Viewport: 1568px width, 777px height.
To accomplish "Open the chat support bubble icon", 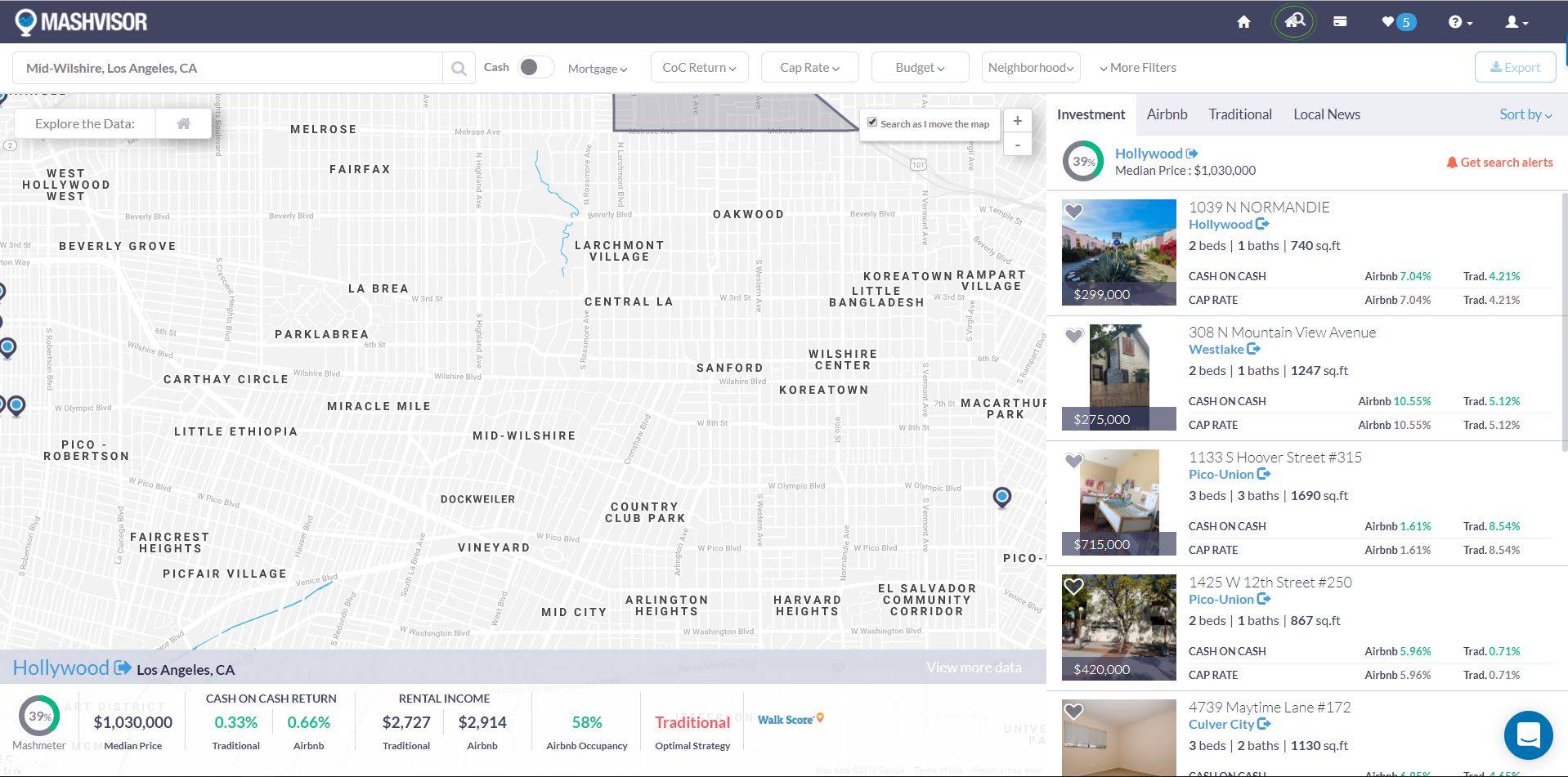I will pos(1528,735).
